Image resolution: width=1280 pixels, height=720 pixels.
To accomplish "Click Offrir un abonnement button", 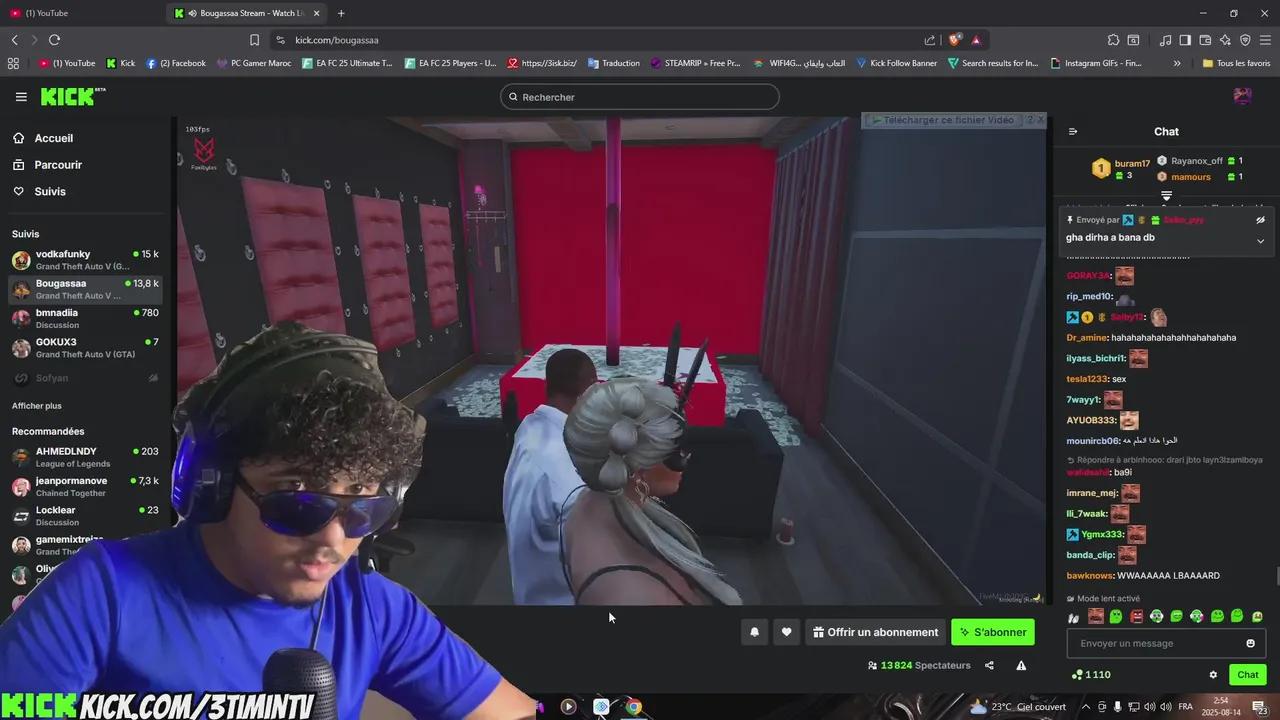I will (875, 632).
